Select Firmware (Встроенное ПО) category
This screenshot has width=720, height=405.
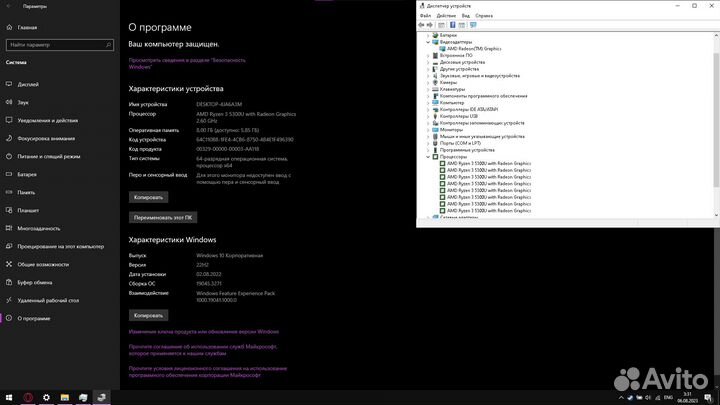tap(456, 55)
